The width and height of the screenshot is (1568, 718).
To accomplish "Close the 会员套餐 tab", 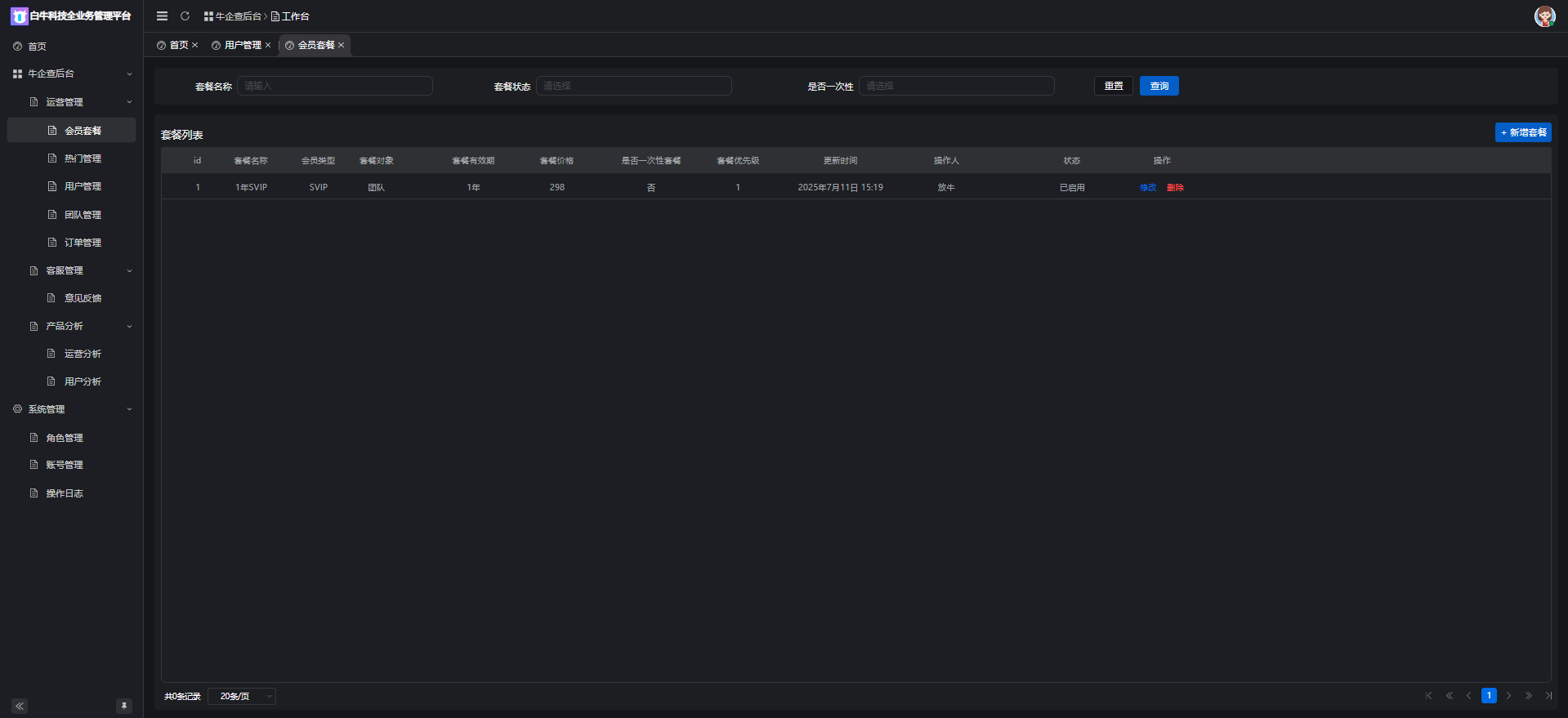I will pyautogui.click(x=342, y=45).
